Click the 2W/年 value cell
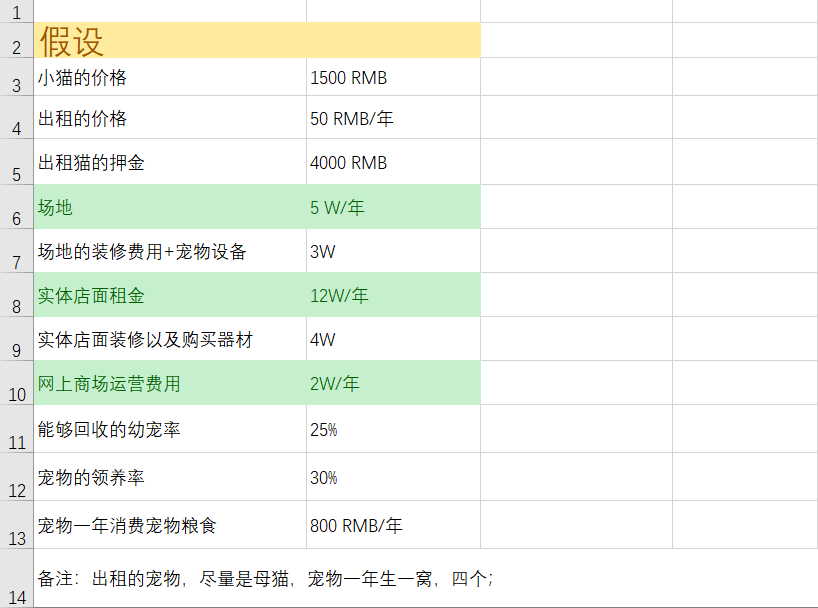Viewport: 818px width, 608px height. tap(335, 384)
